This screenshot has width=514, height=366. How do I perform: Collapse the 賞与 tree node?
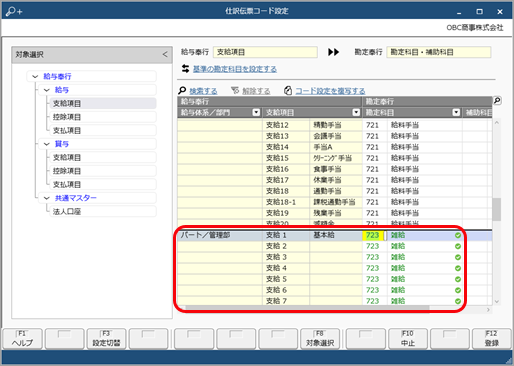pyautogui.click(x=47, y=144)
